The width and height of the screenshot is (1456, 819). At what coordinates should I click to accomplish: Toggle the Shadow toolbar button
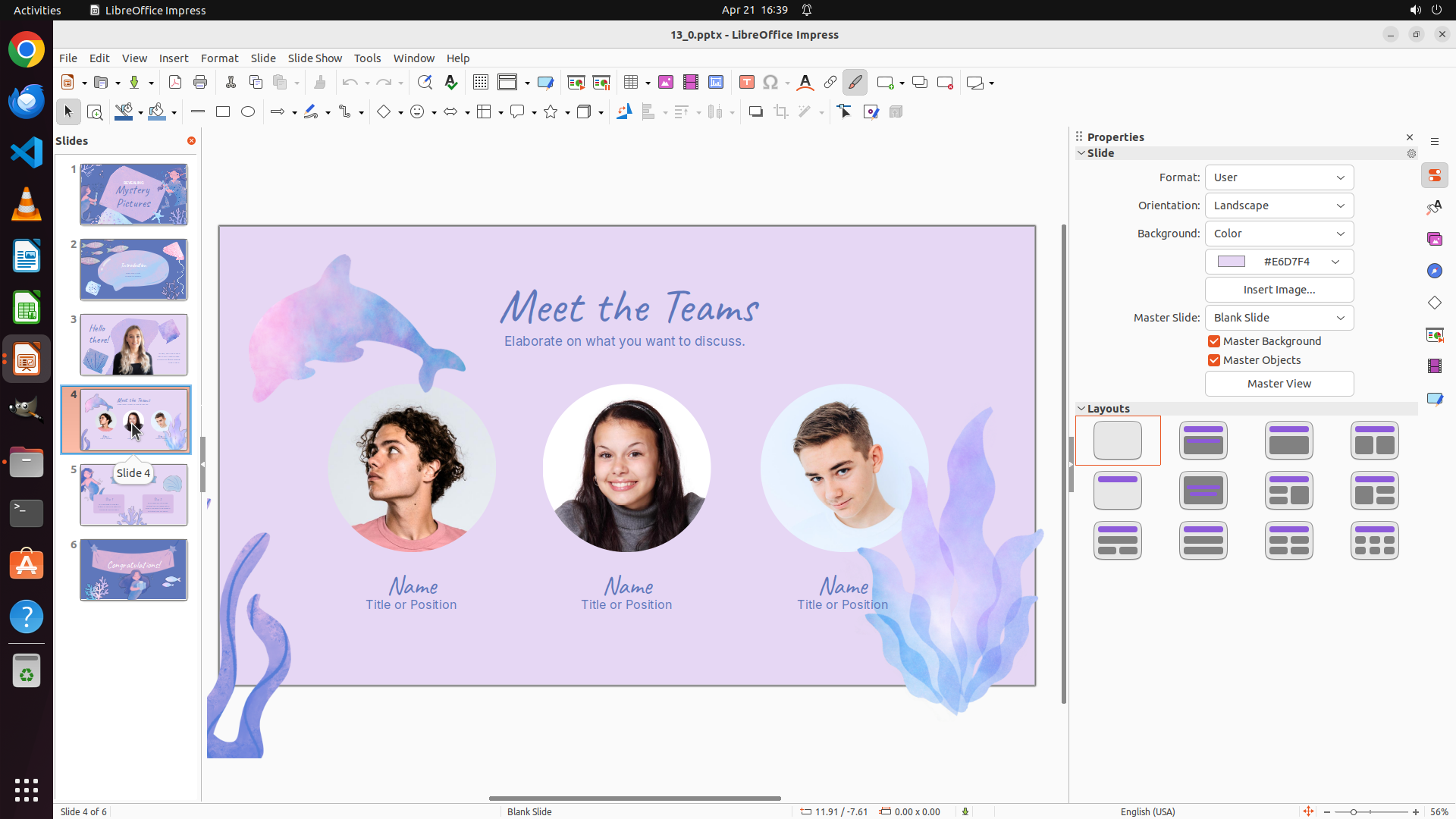pos(755,112)
